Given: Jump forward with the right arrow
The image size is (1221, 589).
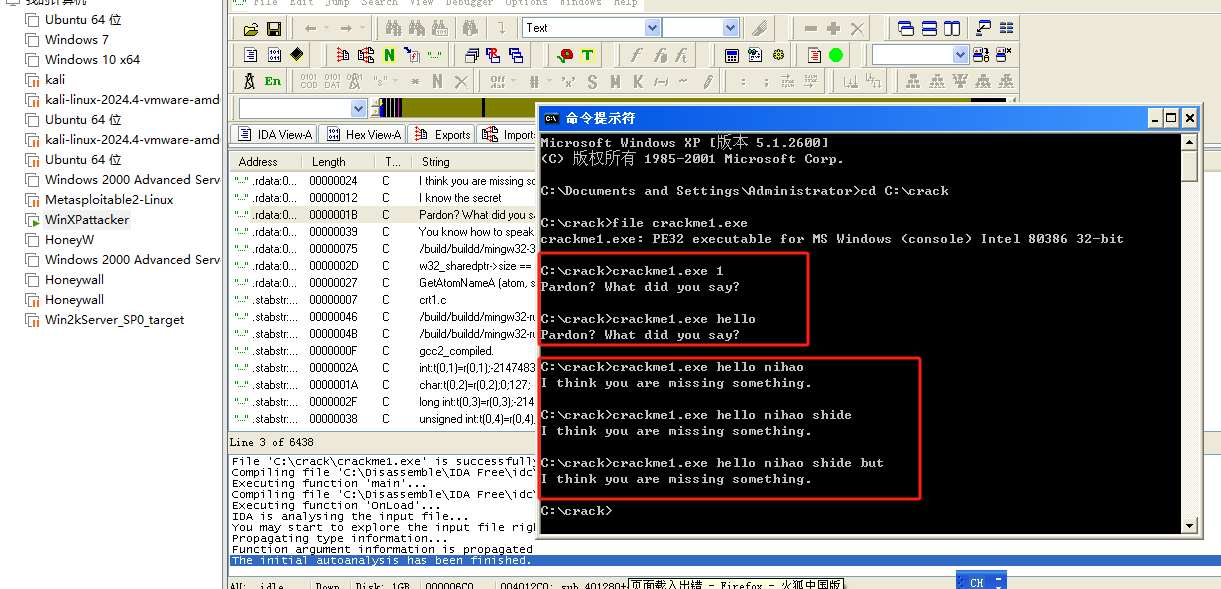Looking at the screenshot, I should coord(346,28).
